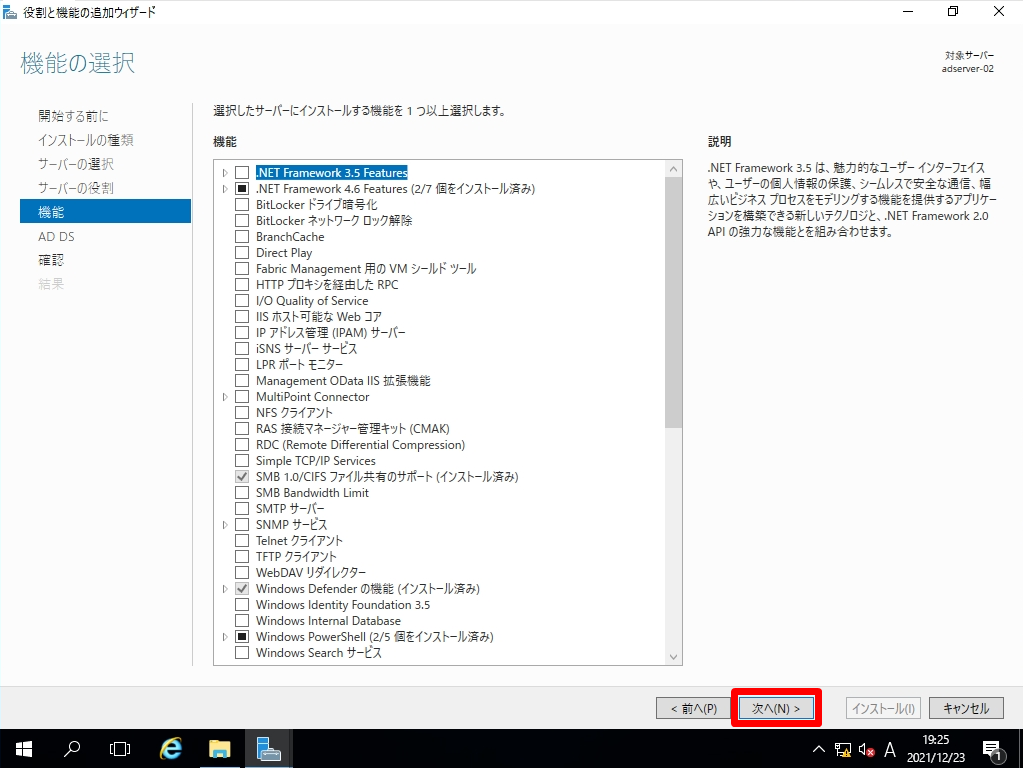Enable Simple TCP/IP Services checkbox

click(x=242, y=461)
